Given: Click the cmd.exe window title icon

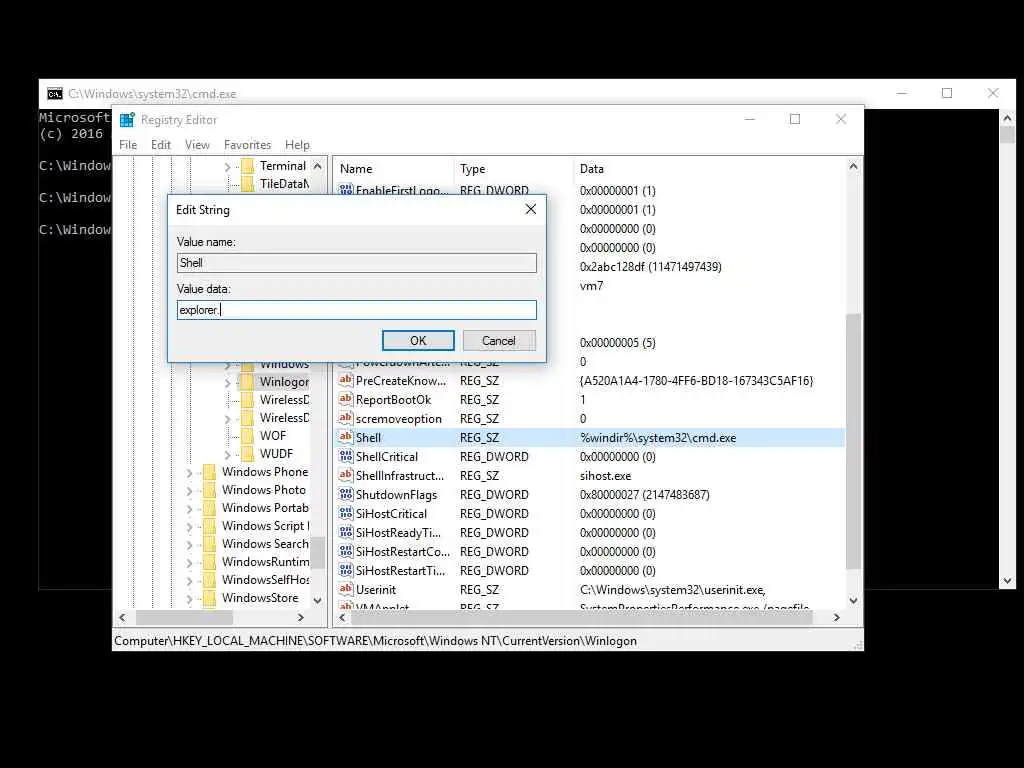Looking at the screenshot, I should [55, 94].
